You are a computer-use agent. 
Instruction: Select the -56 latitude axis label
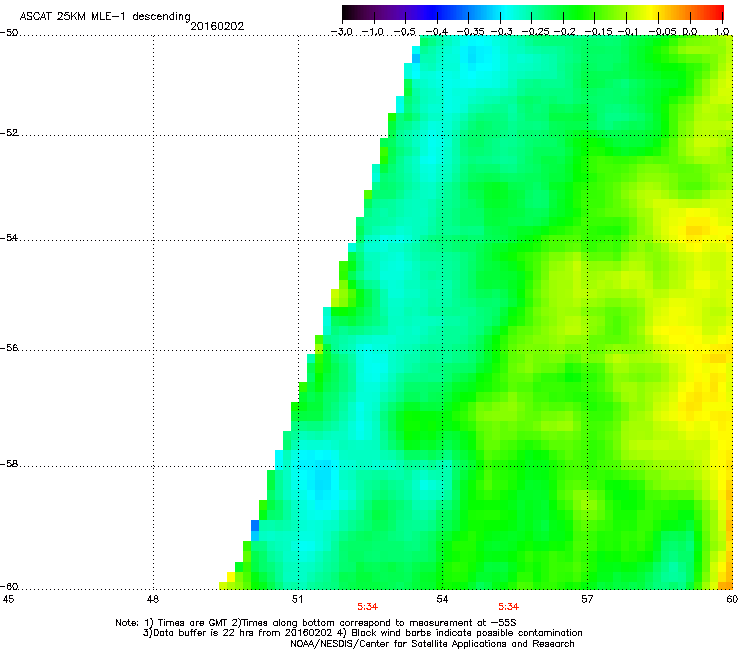9,347
